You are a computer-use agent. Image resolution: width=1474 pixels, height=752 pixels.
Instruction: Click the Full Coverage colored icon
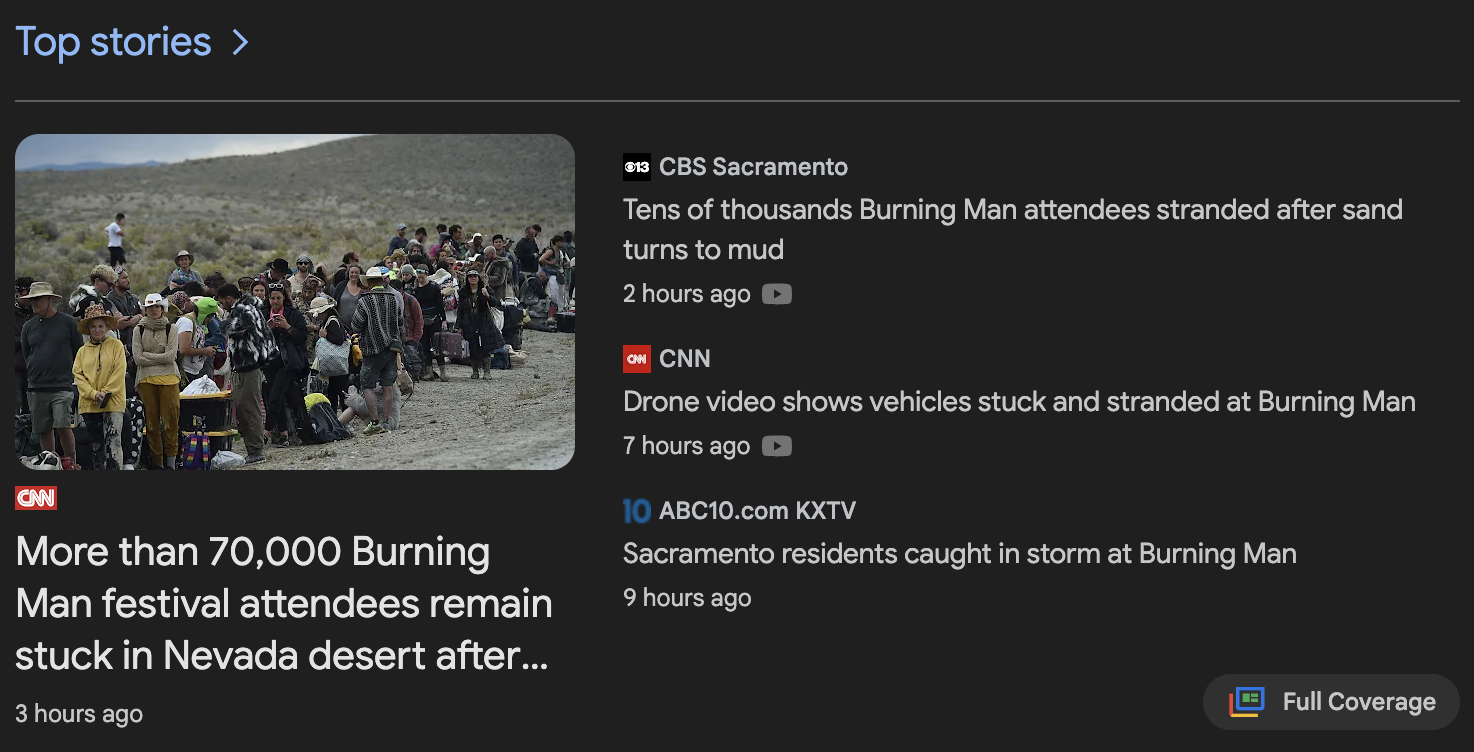1248,702
